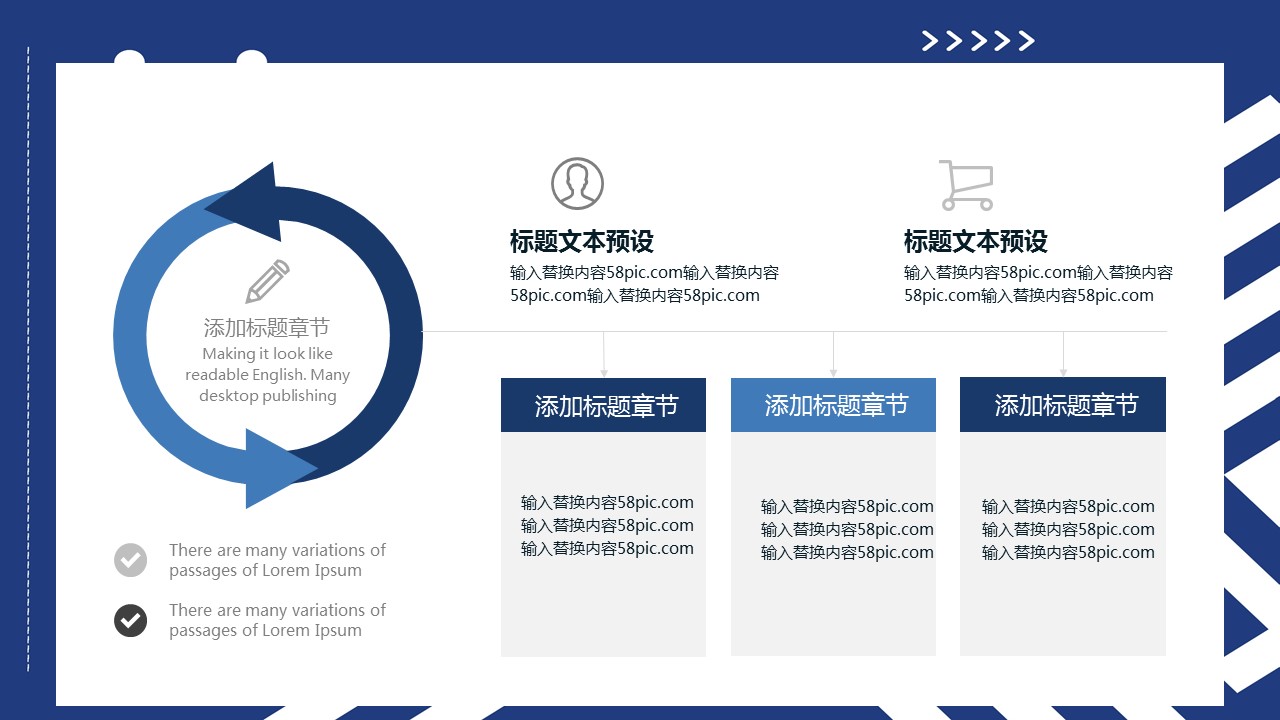The width and height of the screenshot is (1280, 720).
Task: Click the user profile silhouette icon
Action: (577, 184)
